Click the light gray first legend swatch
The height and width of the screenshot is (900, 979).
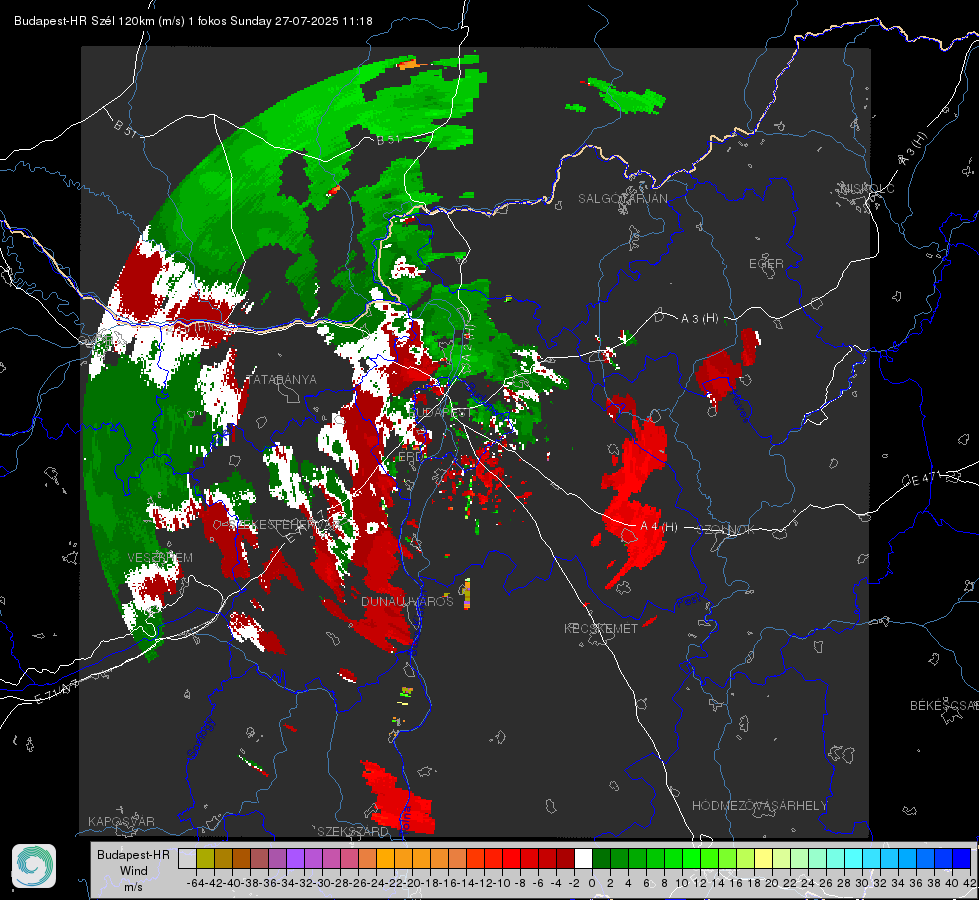click(x=187, y=859)
